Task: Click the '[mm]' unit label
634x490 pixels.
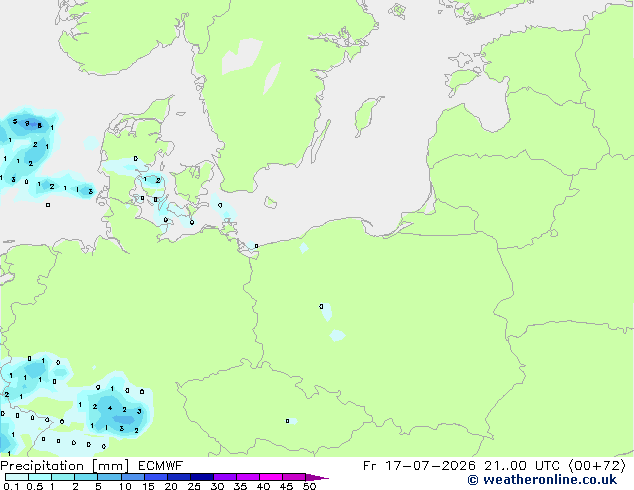Action: [x=110, y=466]
